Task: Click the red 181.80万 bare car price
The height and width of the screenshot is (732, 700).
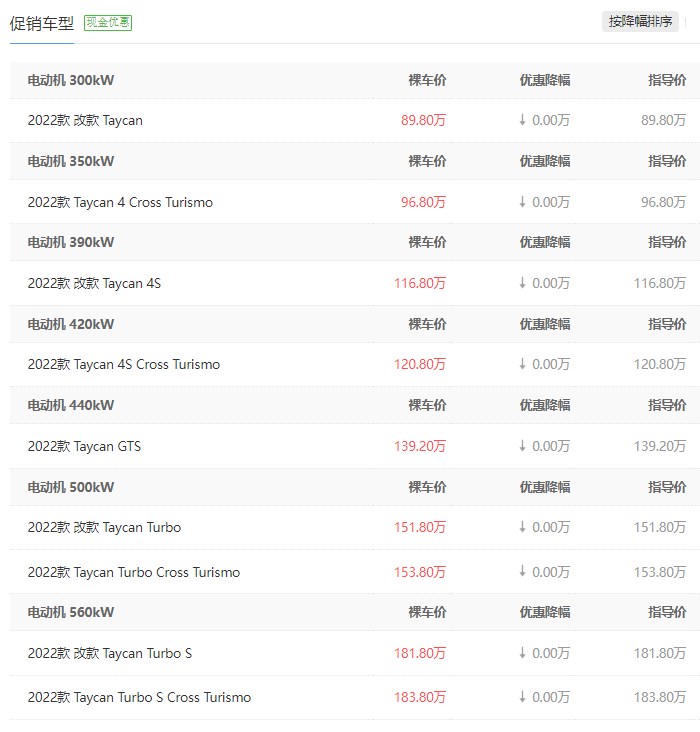Action: tap(420, 653)
